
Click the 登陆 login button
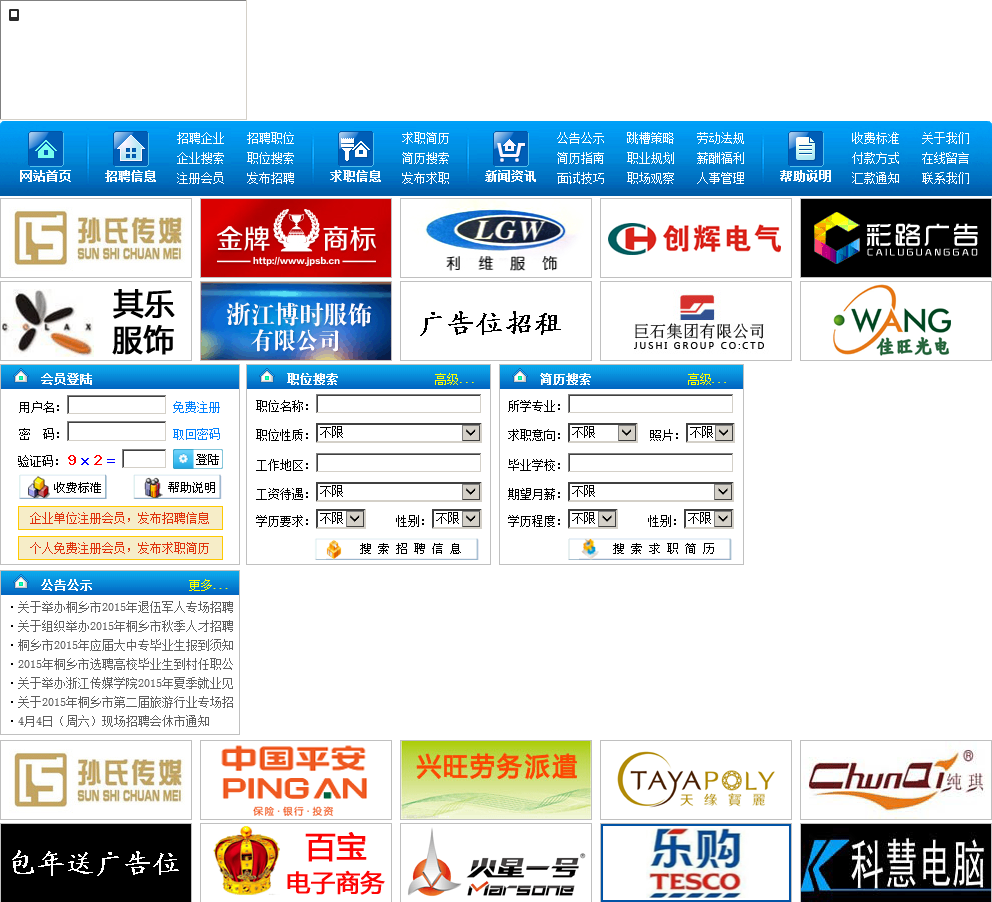(198, 459)
